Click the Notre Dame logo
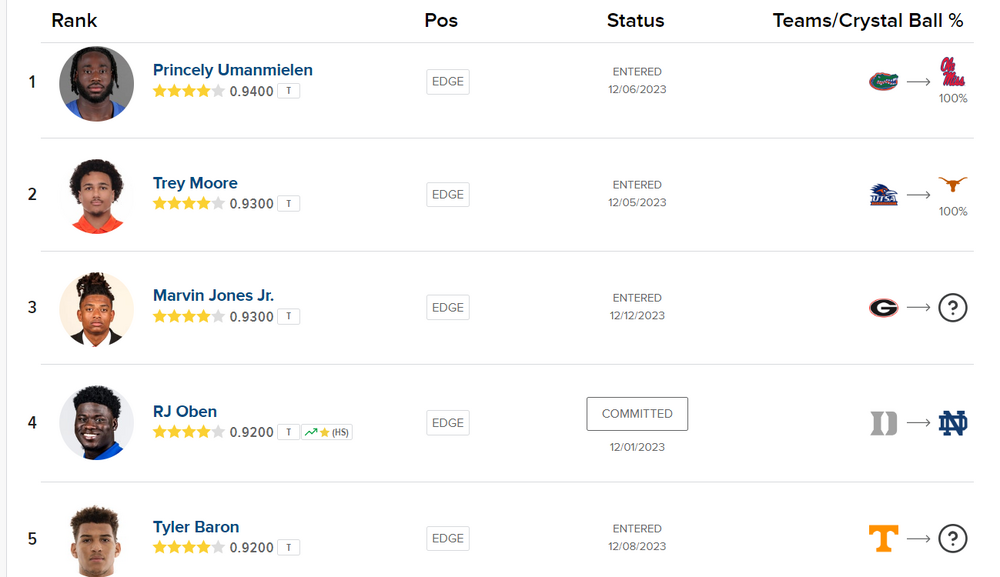The width and height of the screenshot is (1000, 577). pyautogui.click(x=952, y=423)
